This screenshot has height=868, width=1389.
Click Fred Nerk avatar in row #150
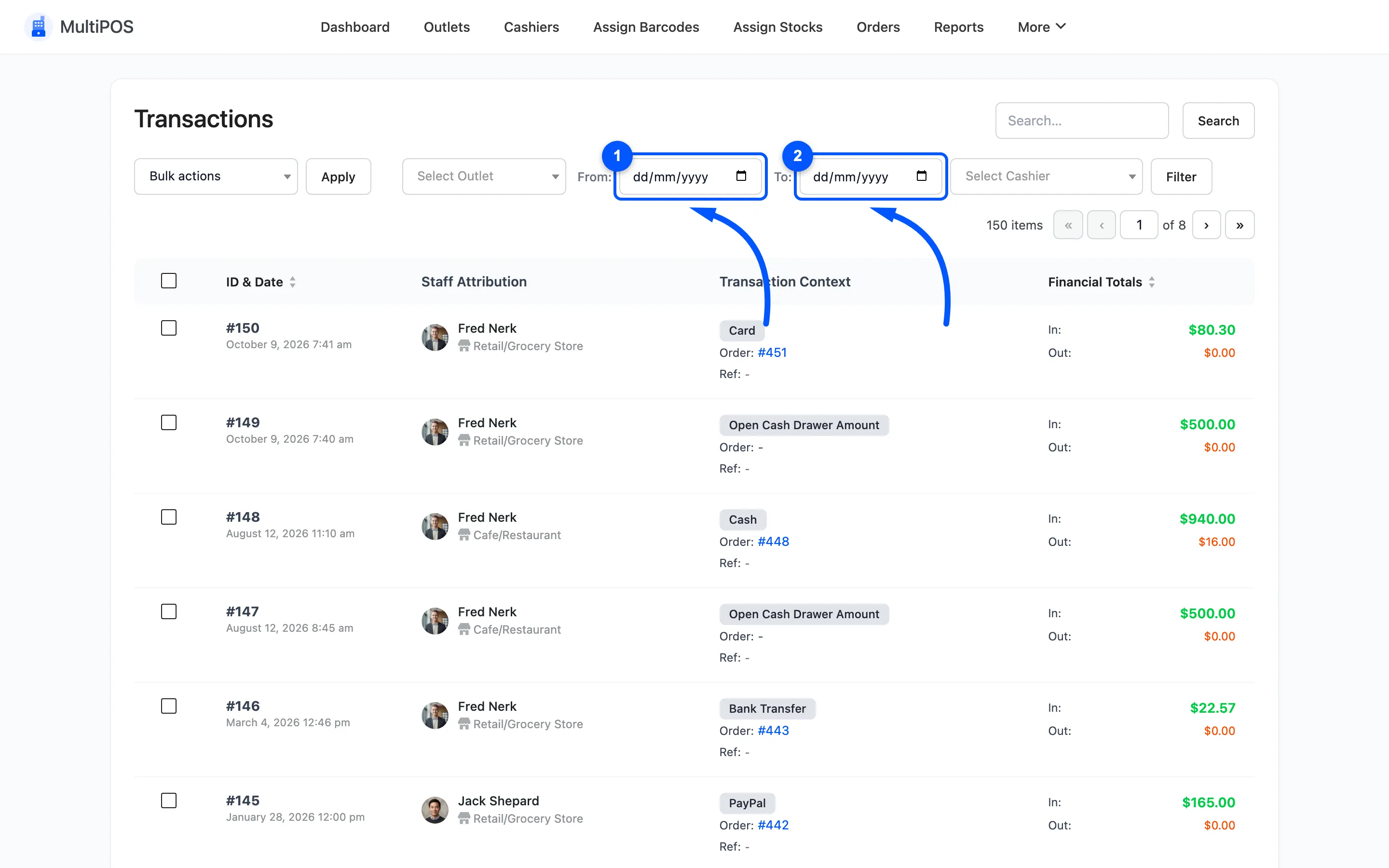coord(435,337)
